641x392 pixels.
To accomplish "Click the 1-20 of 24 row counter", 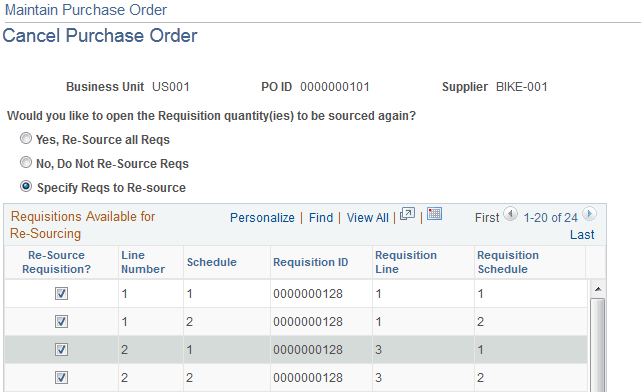I will (550, 217).
